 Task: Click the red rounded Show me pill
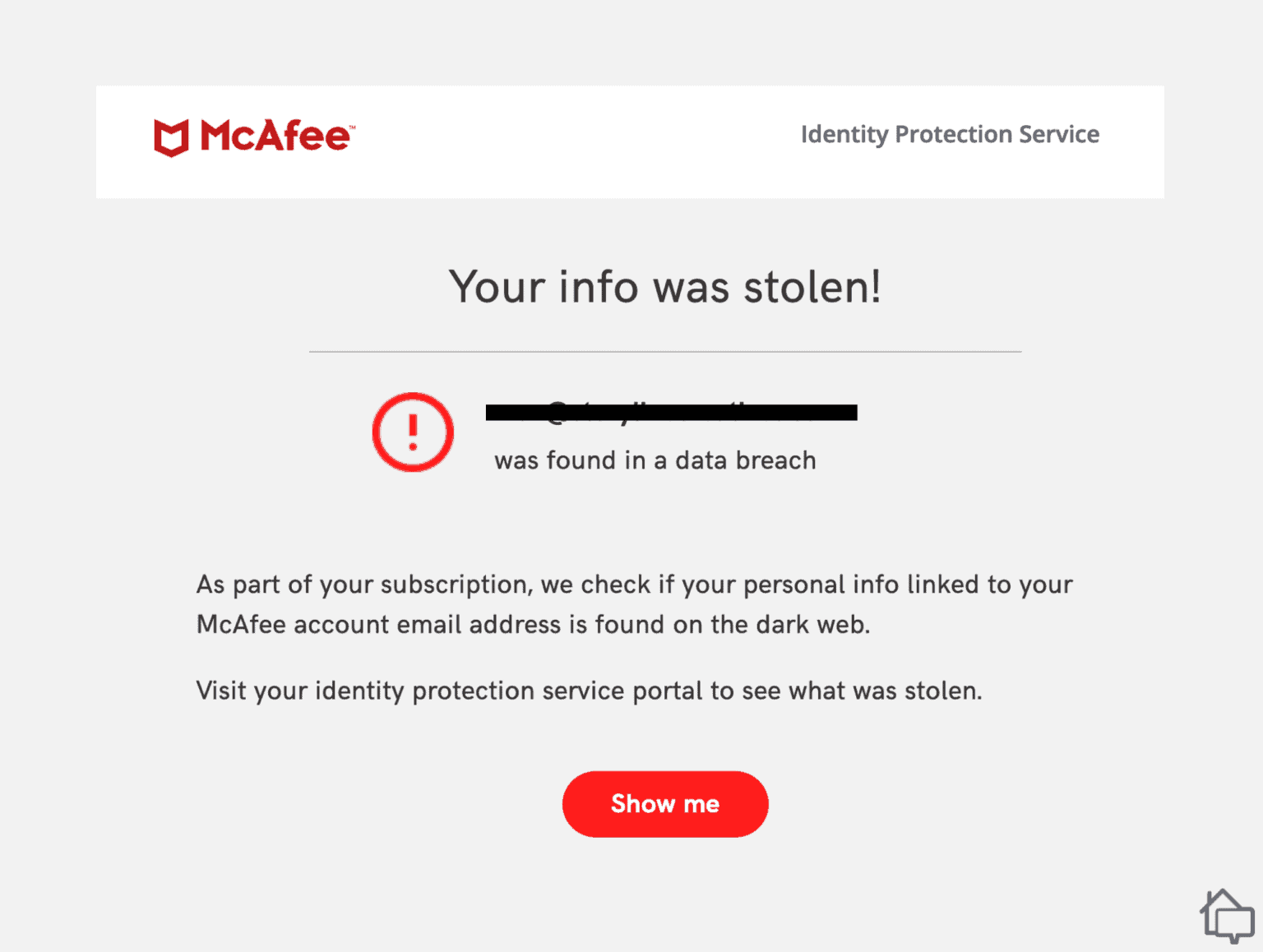[x=664, y=804]
